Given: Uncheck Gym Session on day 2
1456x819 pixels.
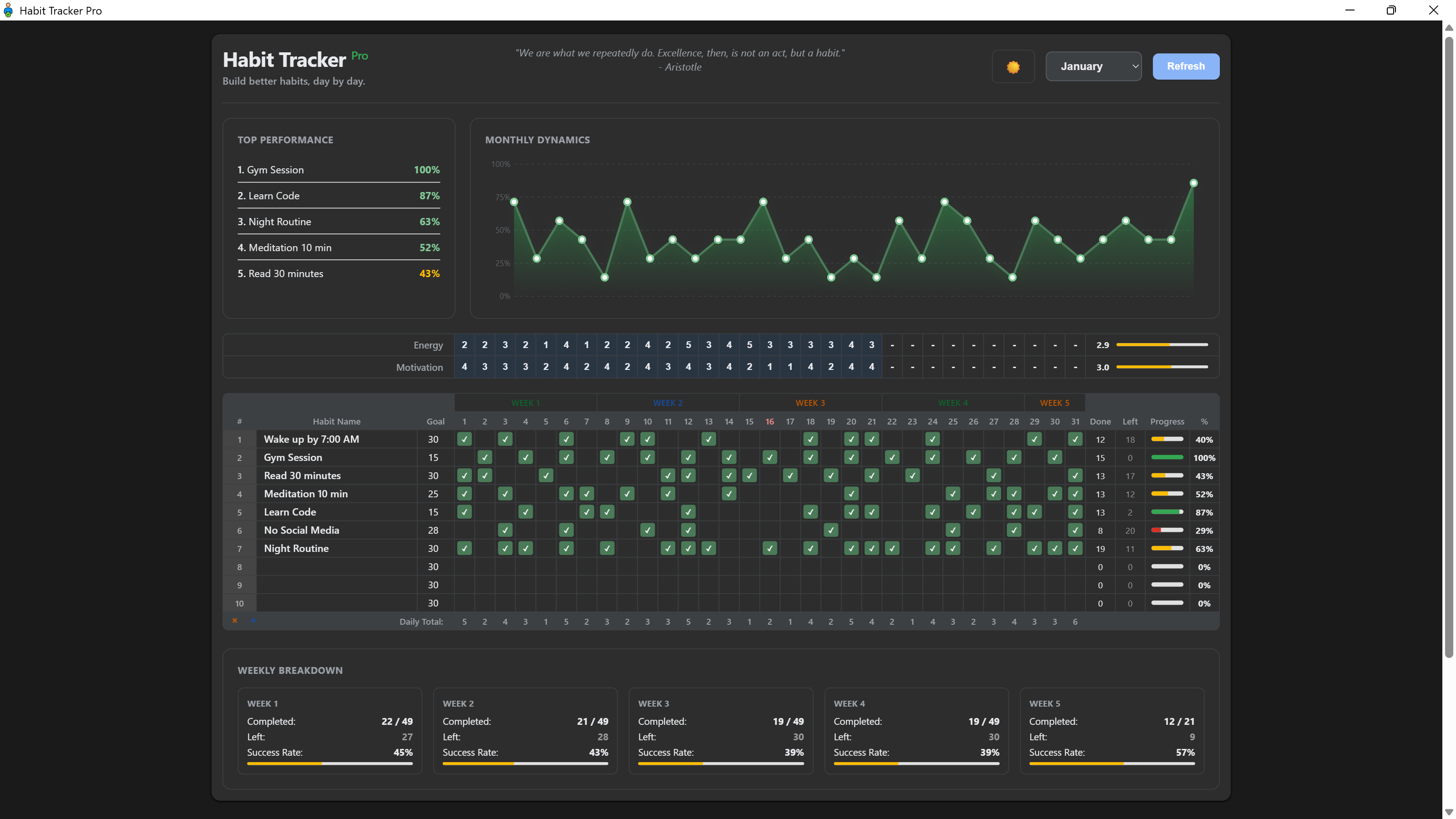Looking at the screenshot, I should 485,457.
